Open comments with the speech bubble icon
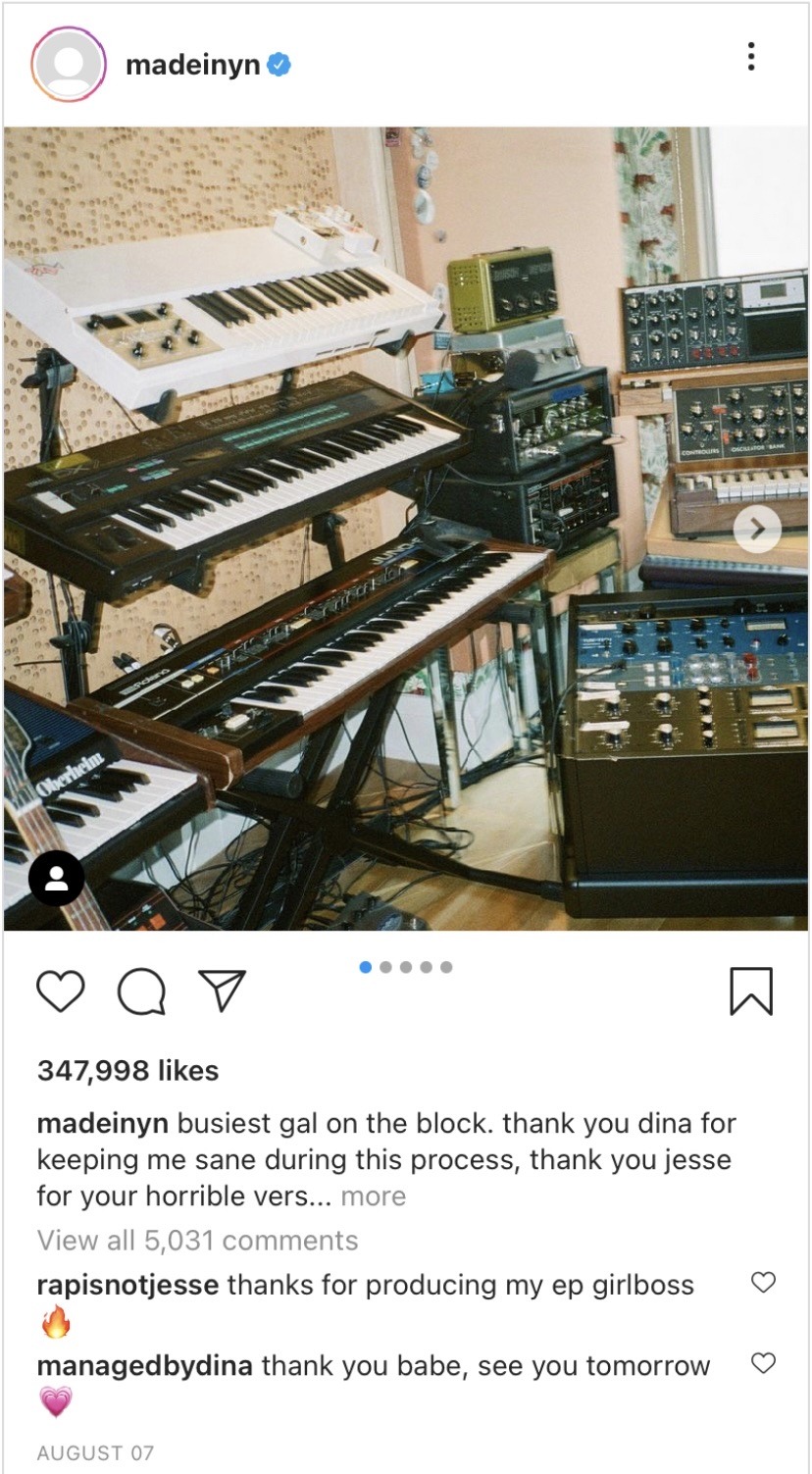The height and width of the screenshot is (1474, 812). click(141, 991)
